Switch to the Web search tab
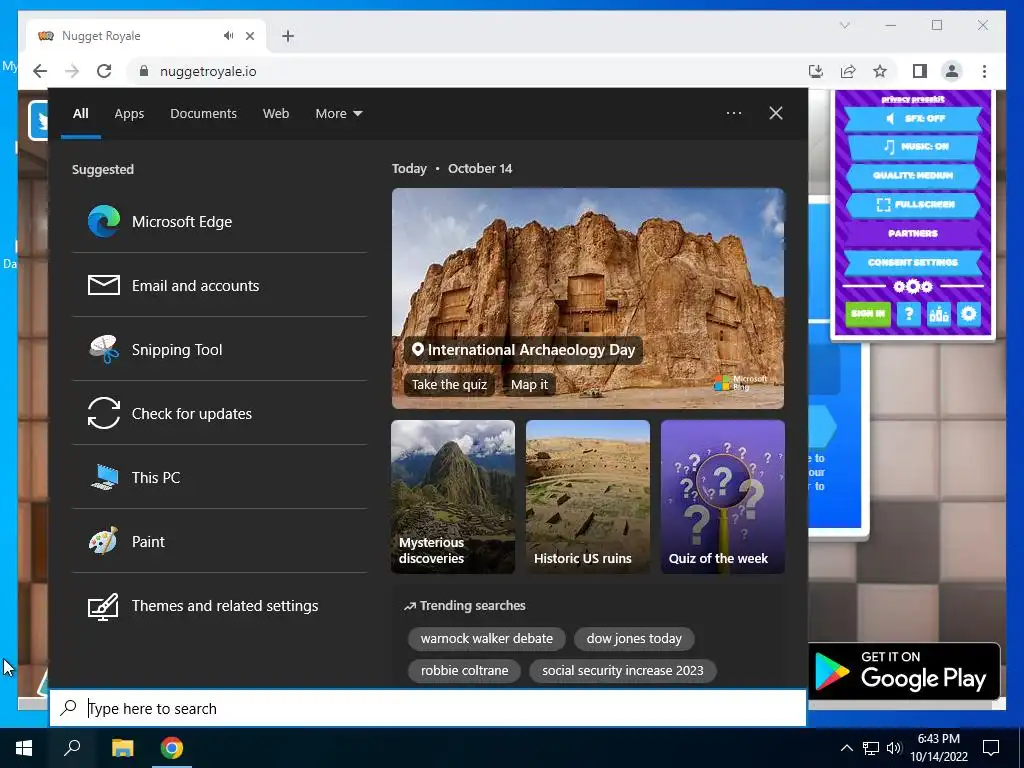This screenshot has width=1024, height=768. 276,114
